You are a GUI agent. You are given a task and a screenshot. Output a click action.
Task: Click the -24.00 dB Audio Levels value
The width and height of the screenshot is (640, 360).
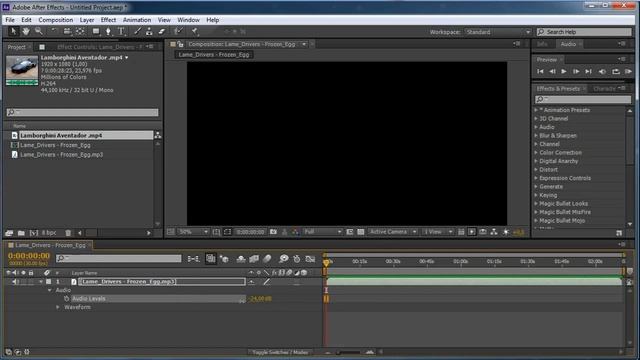(x=260, y=299)
